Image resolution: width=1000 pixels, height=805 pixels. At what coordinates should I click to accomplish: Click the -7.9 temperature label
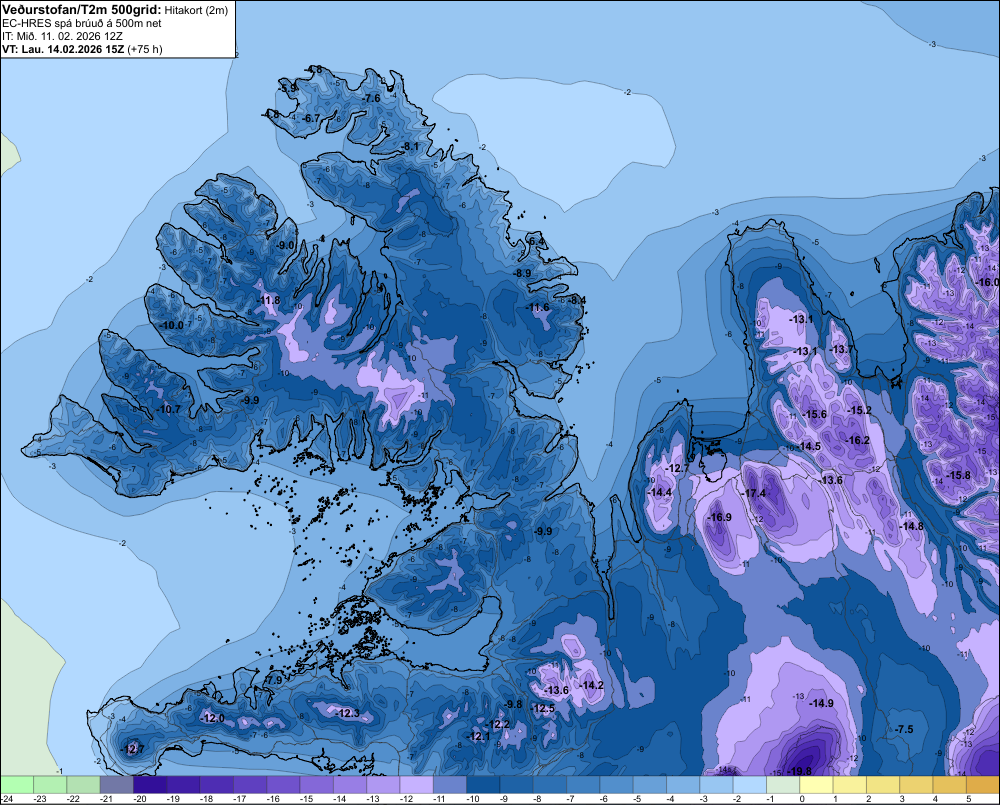coord(274,680)
